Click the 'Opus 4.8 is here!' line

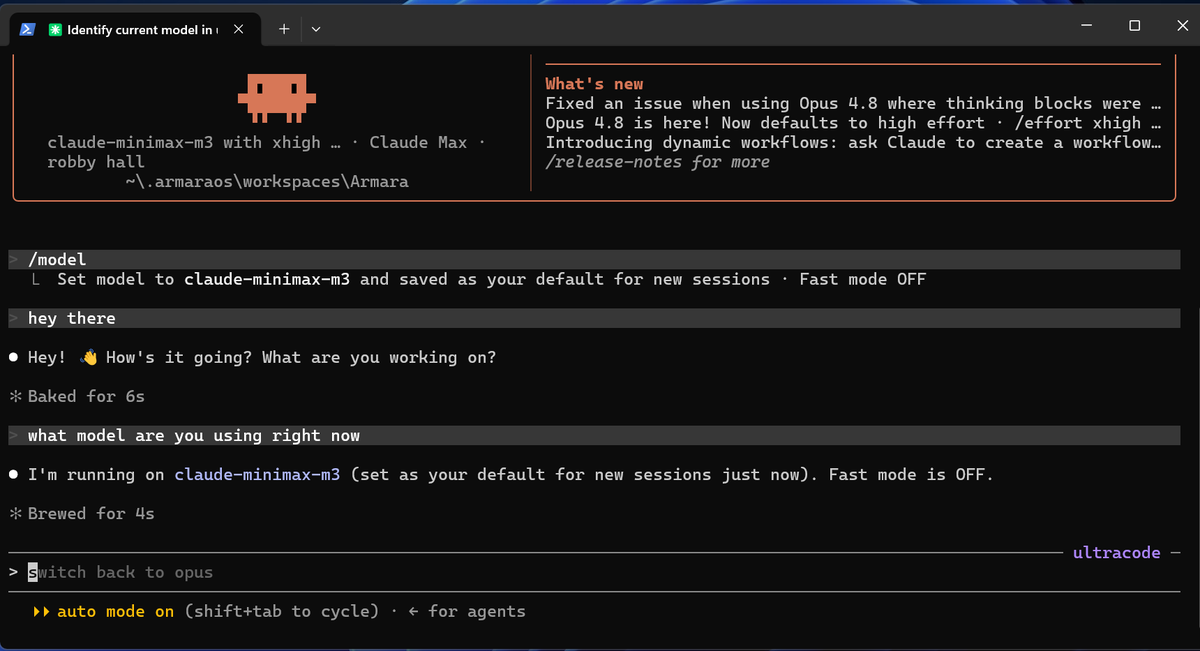pyautogui.click(x=852, y=123)
